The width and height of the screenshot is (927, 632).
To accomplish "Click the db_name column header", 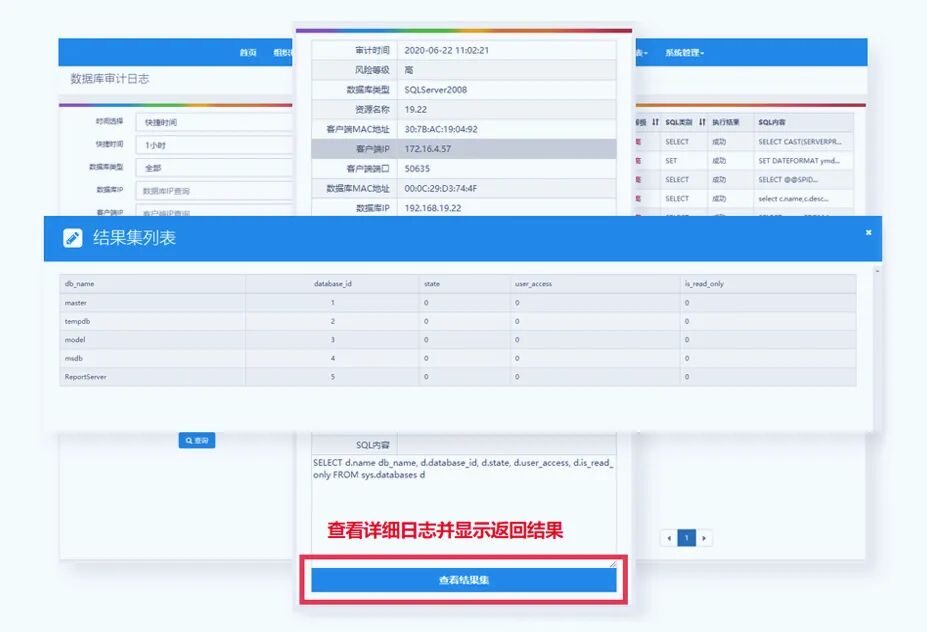I will point(79,283).
